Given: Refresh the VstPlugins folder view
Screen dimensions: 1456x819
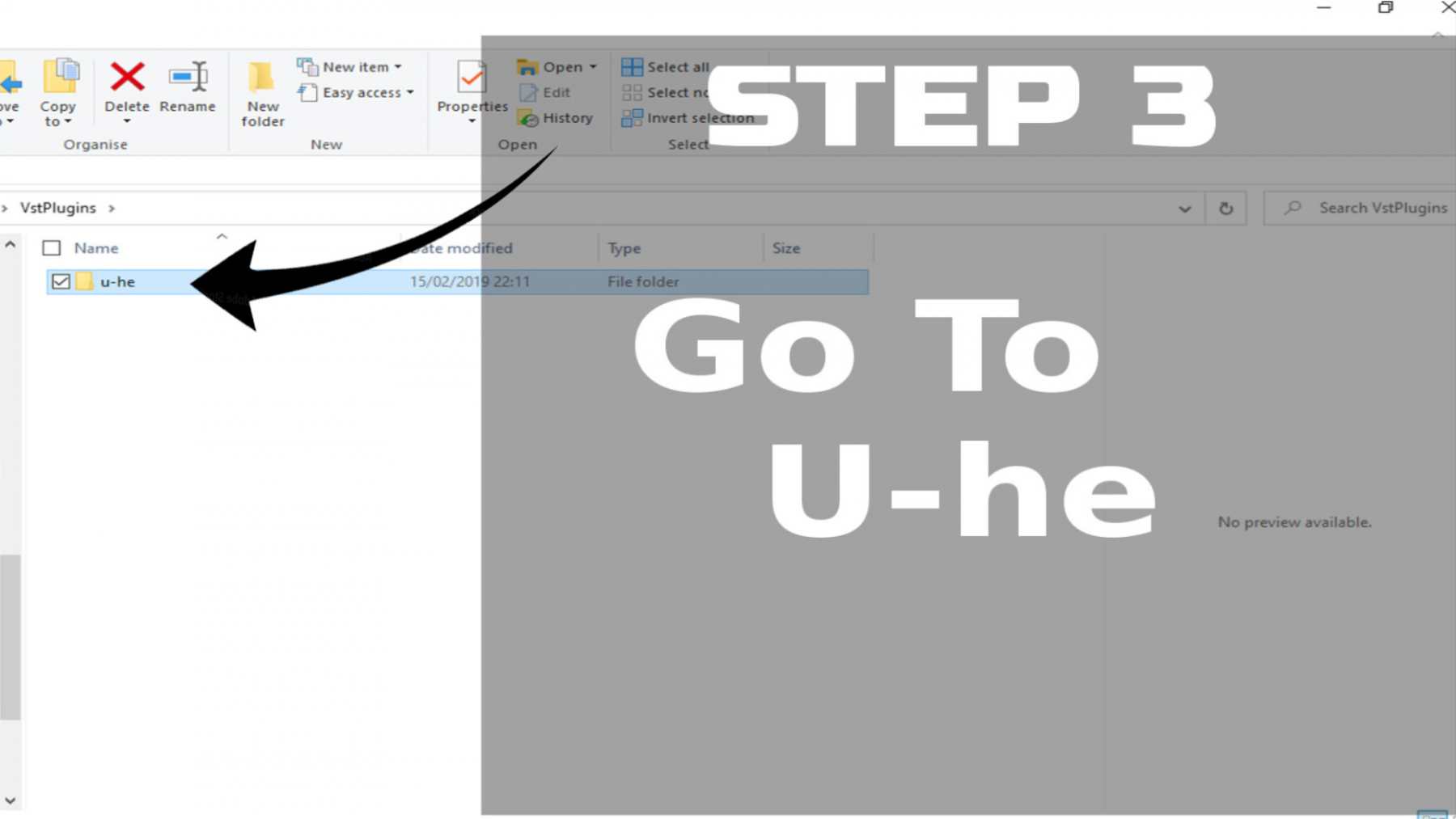Looking at the screenshot, I should pos(1226,209).
